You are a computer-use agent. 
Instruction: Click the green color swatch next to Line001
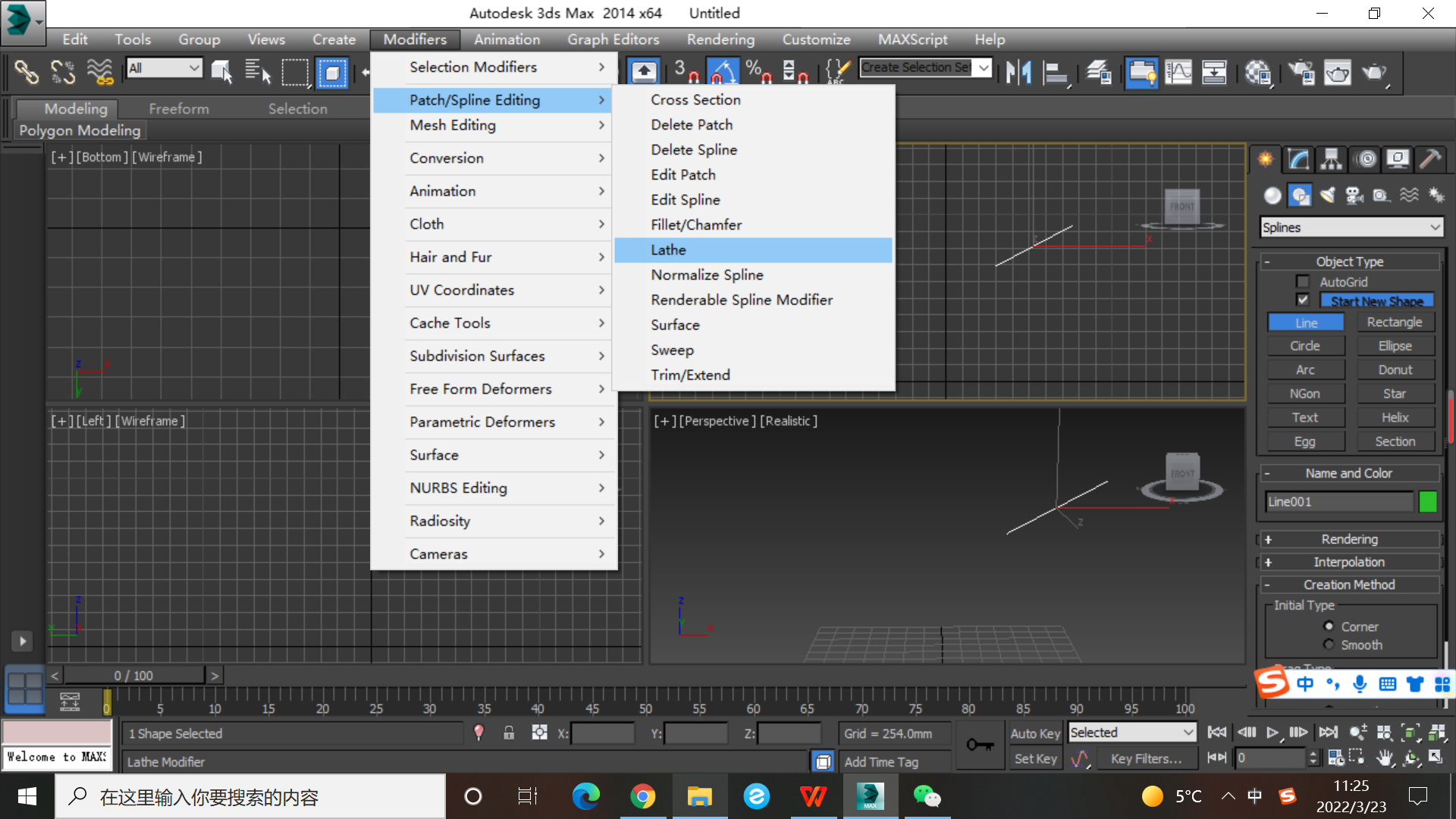point(1428,501)
